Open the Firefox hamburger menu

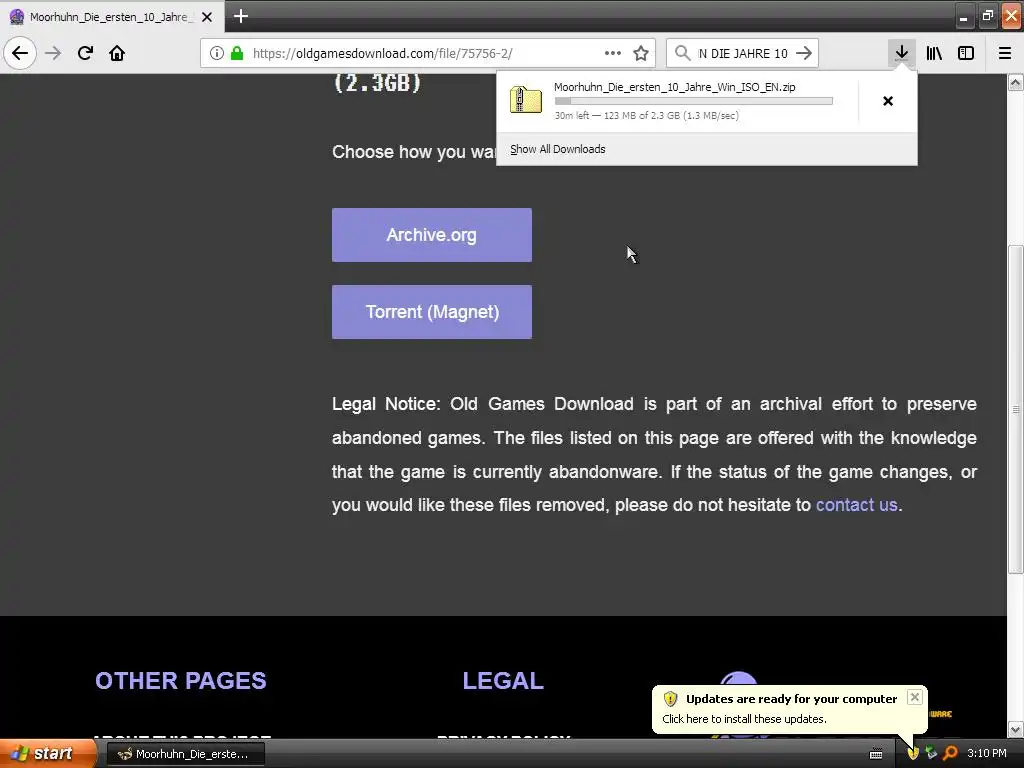pos(1005,53)
